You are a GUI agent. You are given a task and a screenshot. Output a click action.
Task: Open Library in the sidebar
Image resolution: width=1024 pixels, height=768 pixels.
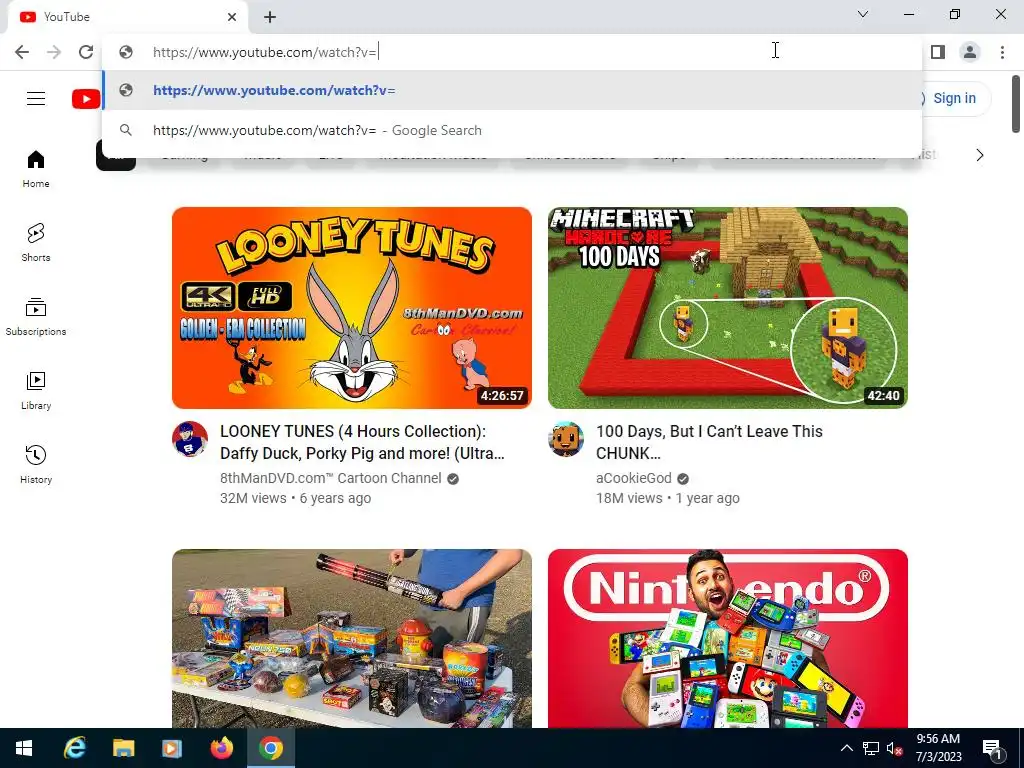(36, 391)
